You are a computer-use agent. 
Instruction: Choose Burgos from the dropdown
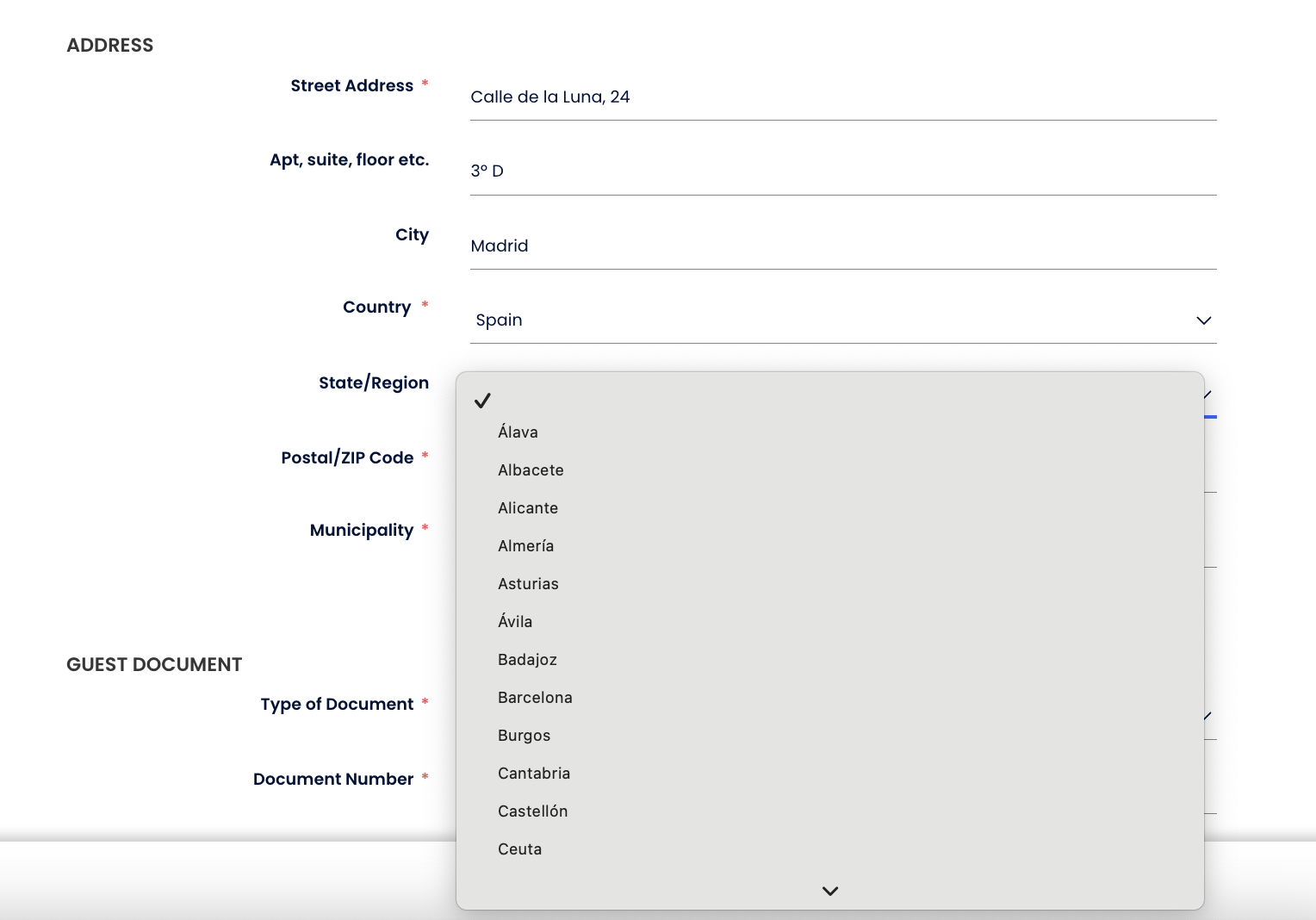point(524,736)
